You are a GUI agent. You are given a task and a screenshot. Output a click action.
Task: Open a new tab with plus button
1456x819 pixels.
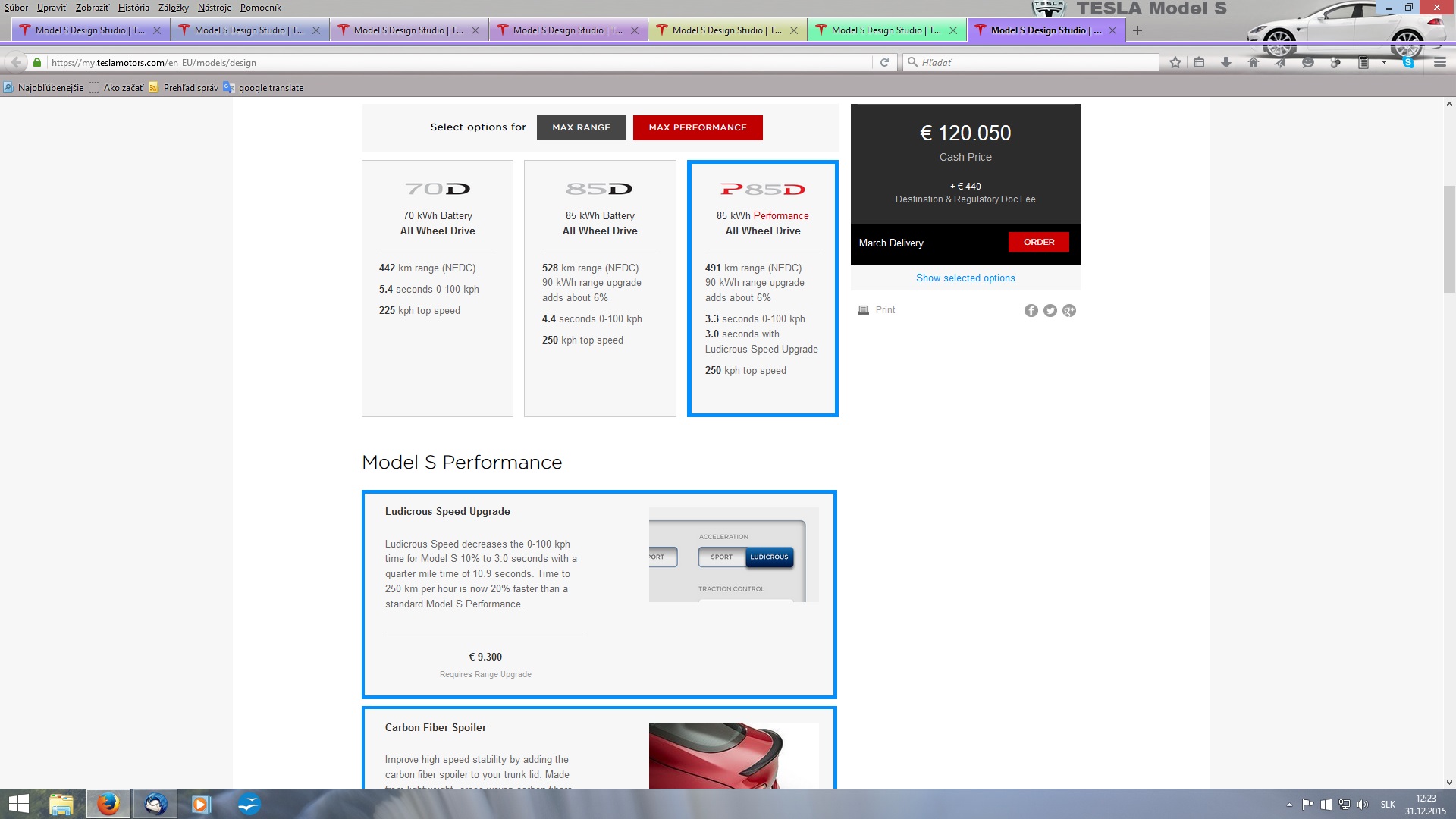click(1137, 30)
